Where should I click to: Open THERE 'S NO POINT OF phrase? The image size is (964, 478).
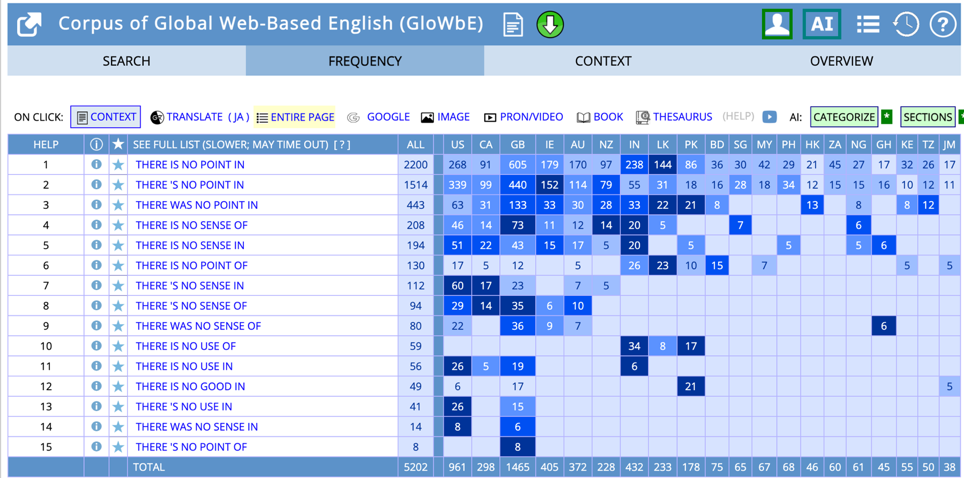tap(191, 447)
